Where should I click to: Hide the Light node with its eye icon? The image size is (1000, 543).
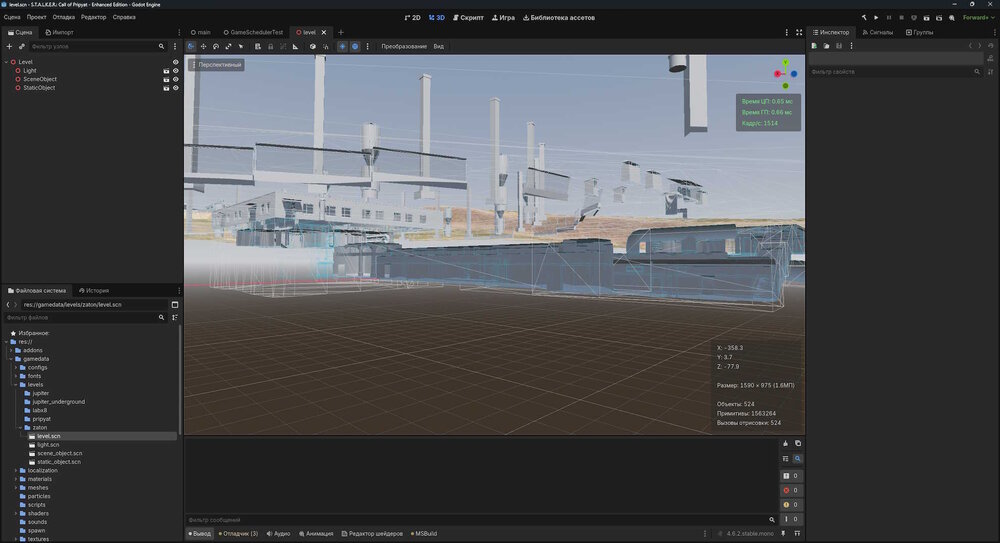175,71
